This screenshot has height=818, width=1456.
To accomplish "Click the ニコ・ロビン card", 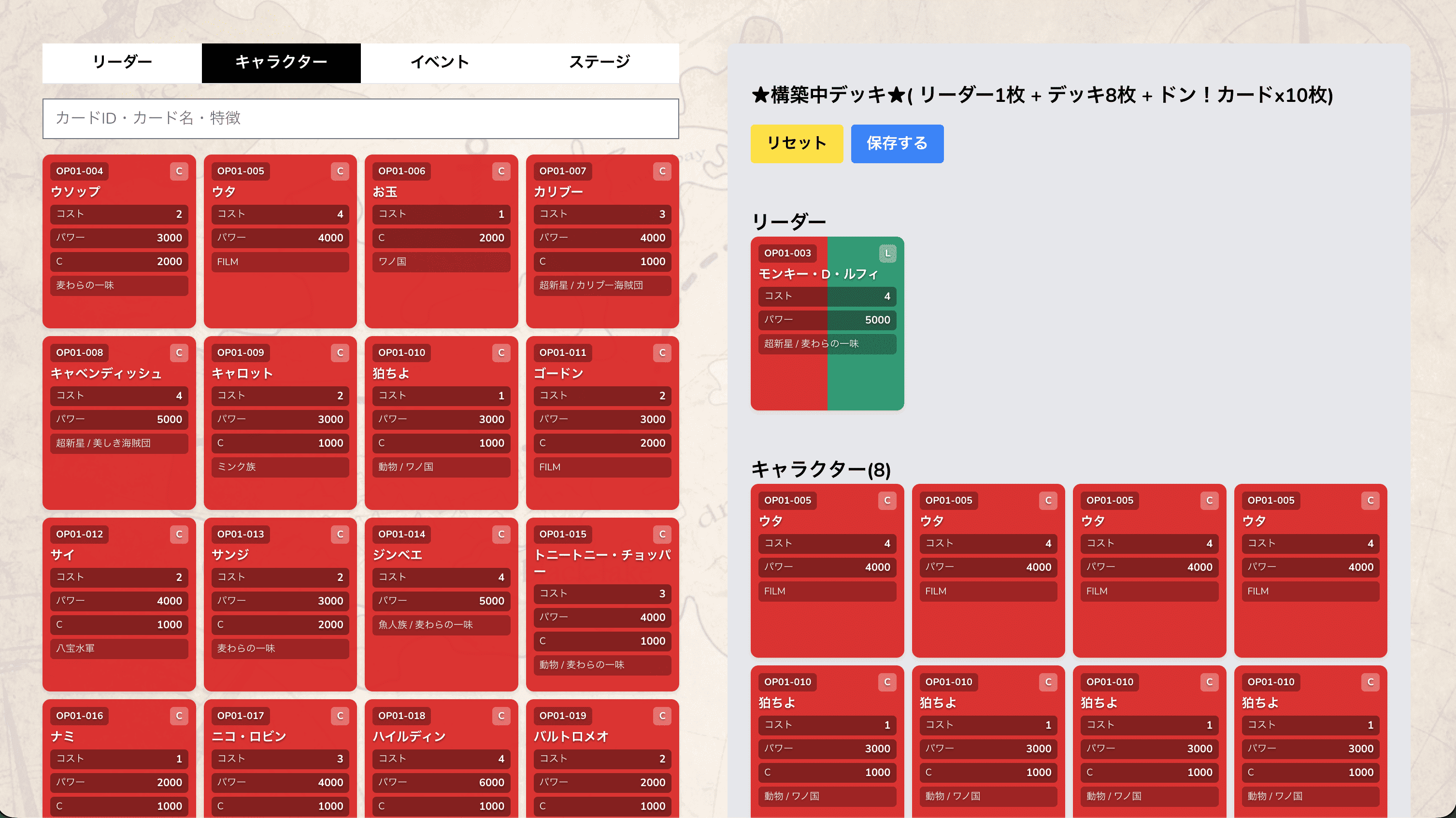I will click(280, 762).
